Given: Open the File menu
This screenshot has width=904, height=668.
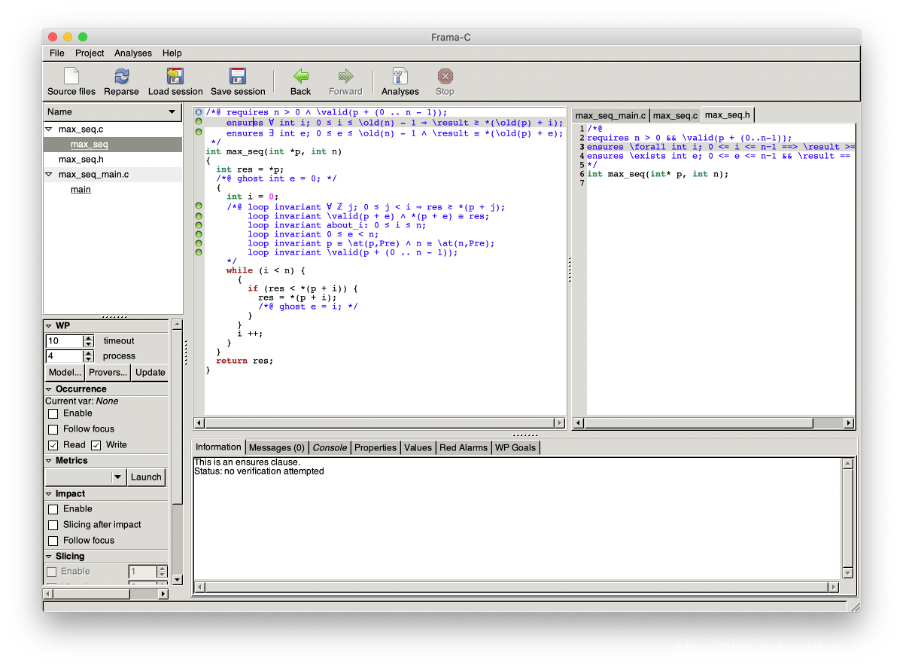Looking at the screenshot, I should tap(56, 53).
